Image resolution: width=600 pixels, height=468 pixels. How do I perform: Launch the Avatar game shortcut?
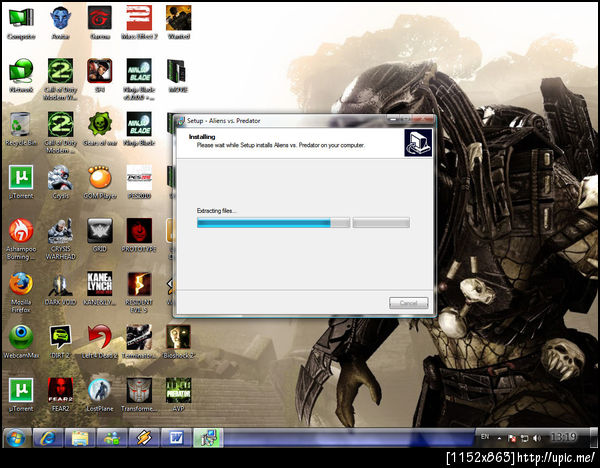(60, 23)
